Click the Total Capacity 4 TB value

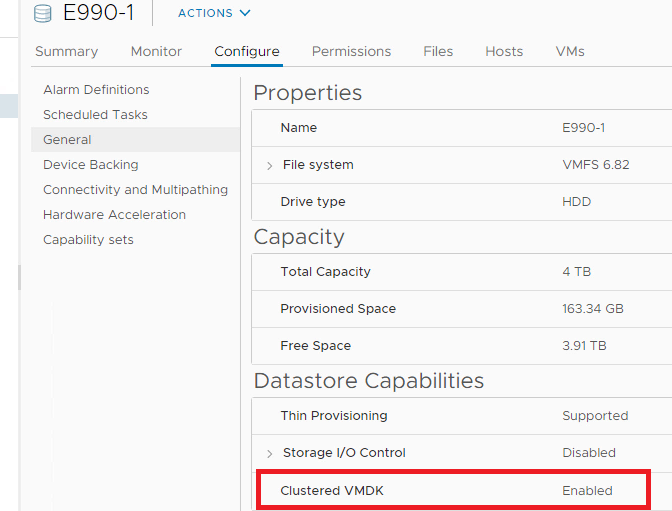click(x=576, y=272)
